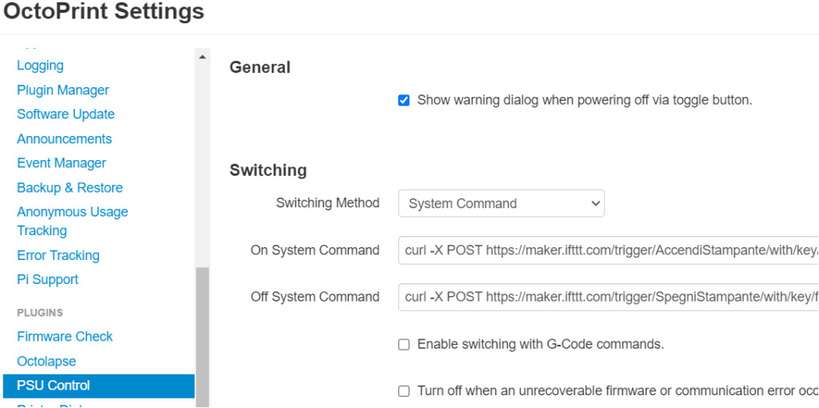Open the Backup & Restore section
Screen dimensions: 819x408
(70, 188)
